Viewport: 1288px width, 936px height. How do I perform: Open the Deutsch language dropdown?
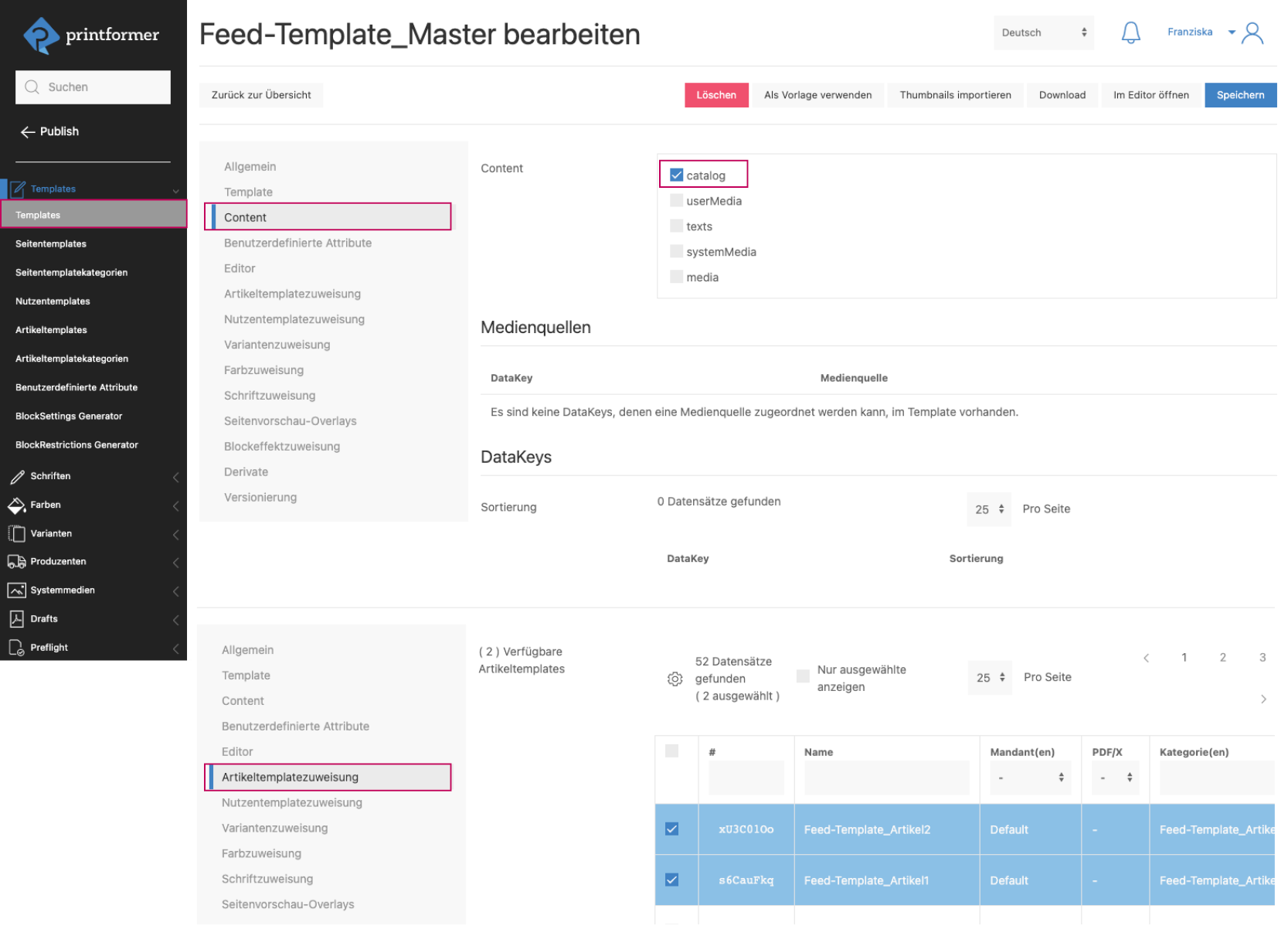[1043, 32]
